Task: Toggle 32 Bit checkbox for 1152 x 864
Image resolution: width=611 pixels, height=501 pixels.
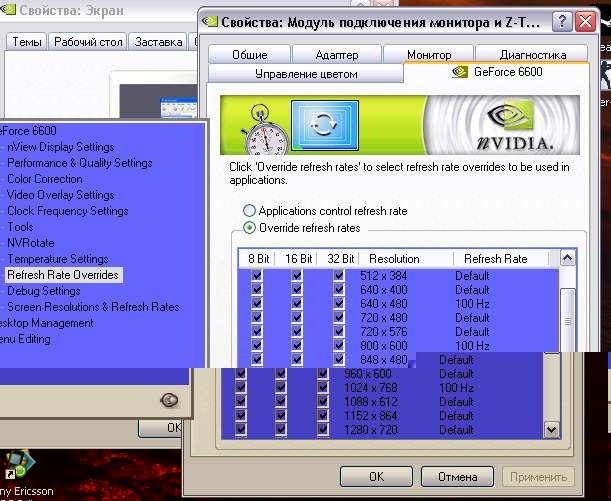Action: coord(323,415)
